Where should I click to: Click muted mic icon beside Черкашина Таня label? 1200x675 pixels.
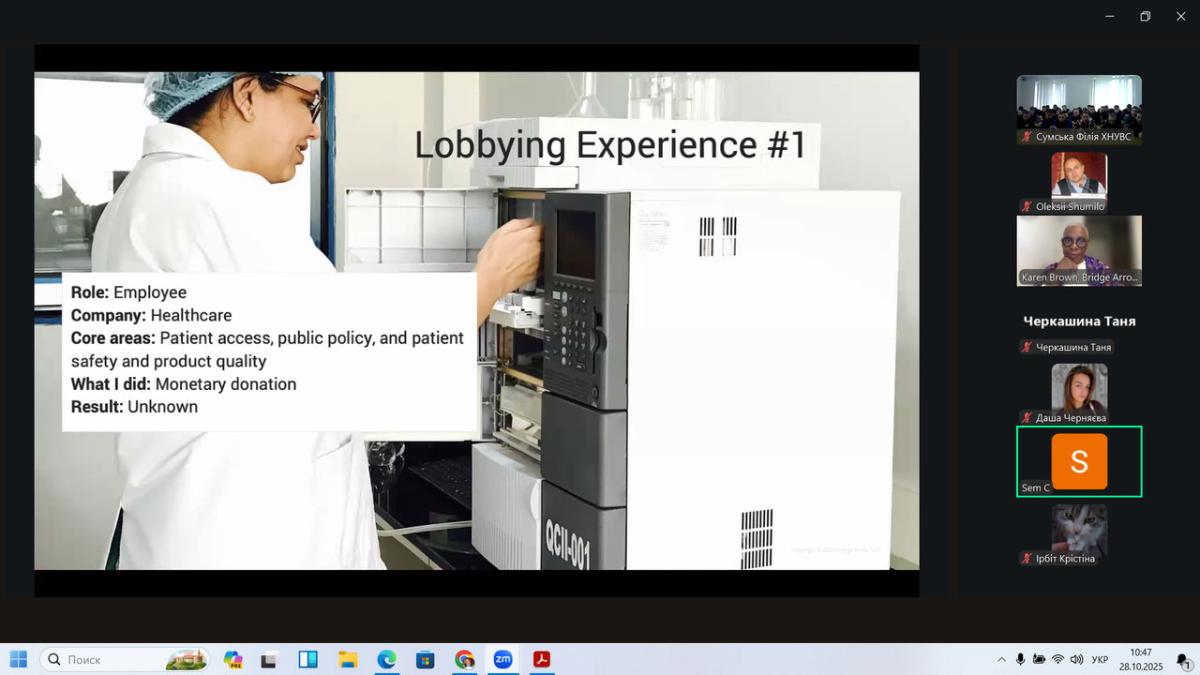1027,347
